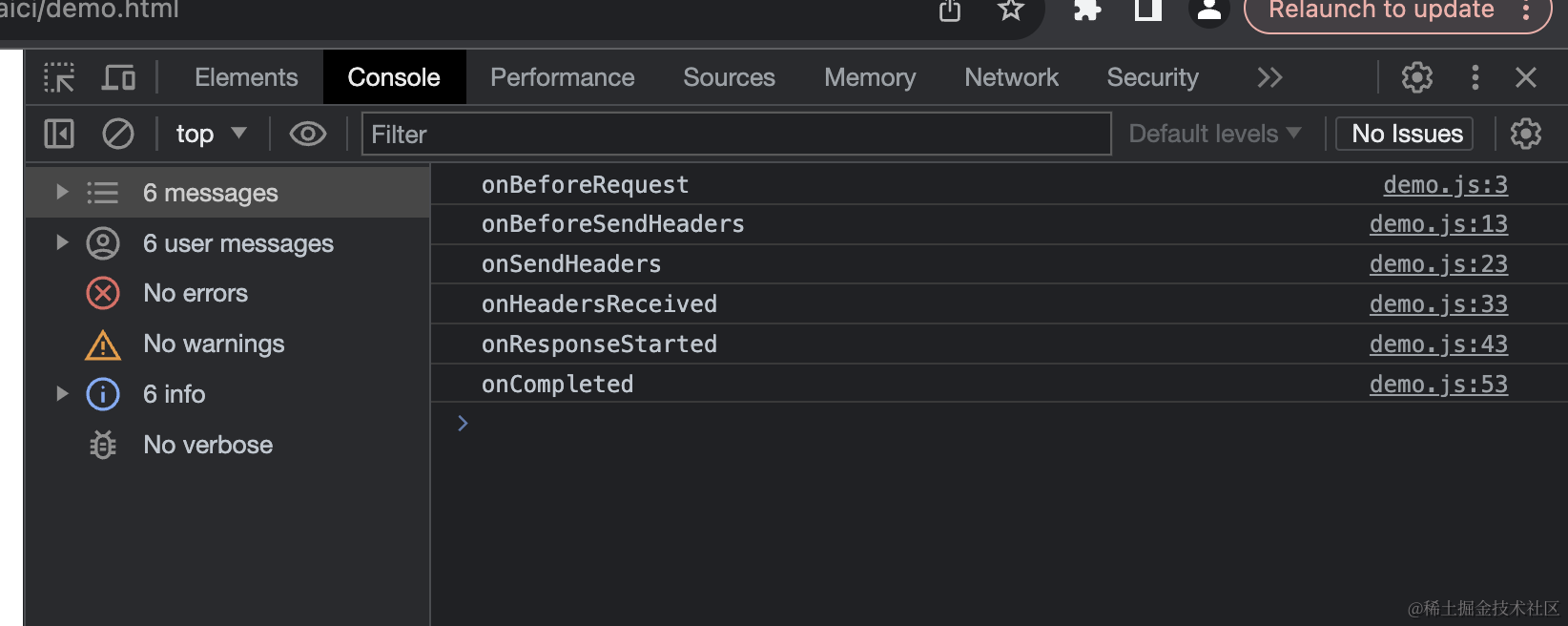Switch to the Network tab
Viewport: 1568px width, 626px height.
1011,77
